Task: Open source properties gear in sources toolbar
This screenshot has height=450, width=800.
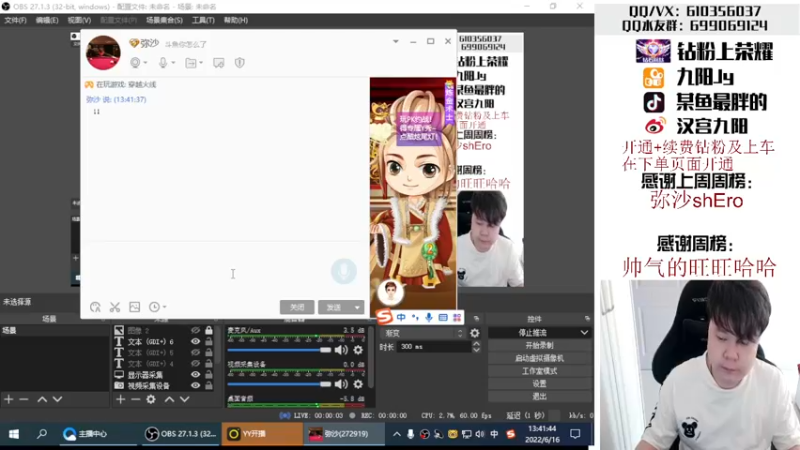Action: click(151, 399)
